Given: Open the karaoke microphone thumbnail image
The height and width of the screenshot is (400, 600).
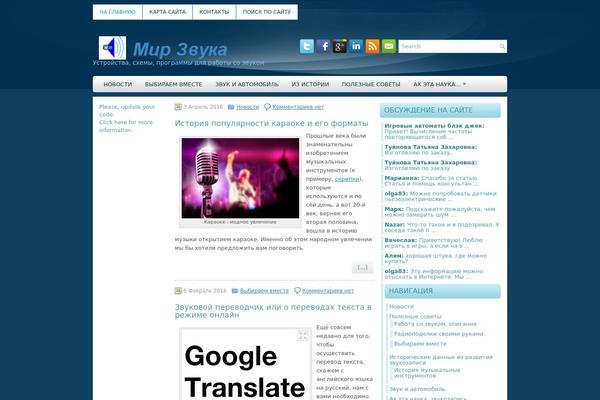Looking at the screenshot, I should point(240,178).
